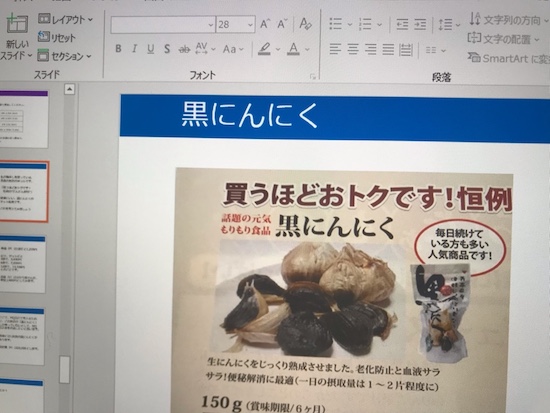Open the line spacing options

point(449,25)
